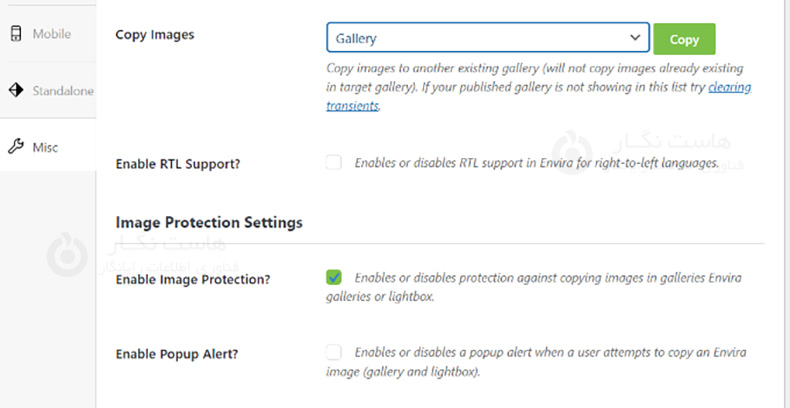Switch to the Mobile tab

click(x=51, y=34)
